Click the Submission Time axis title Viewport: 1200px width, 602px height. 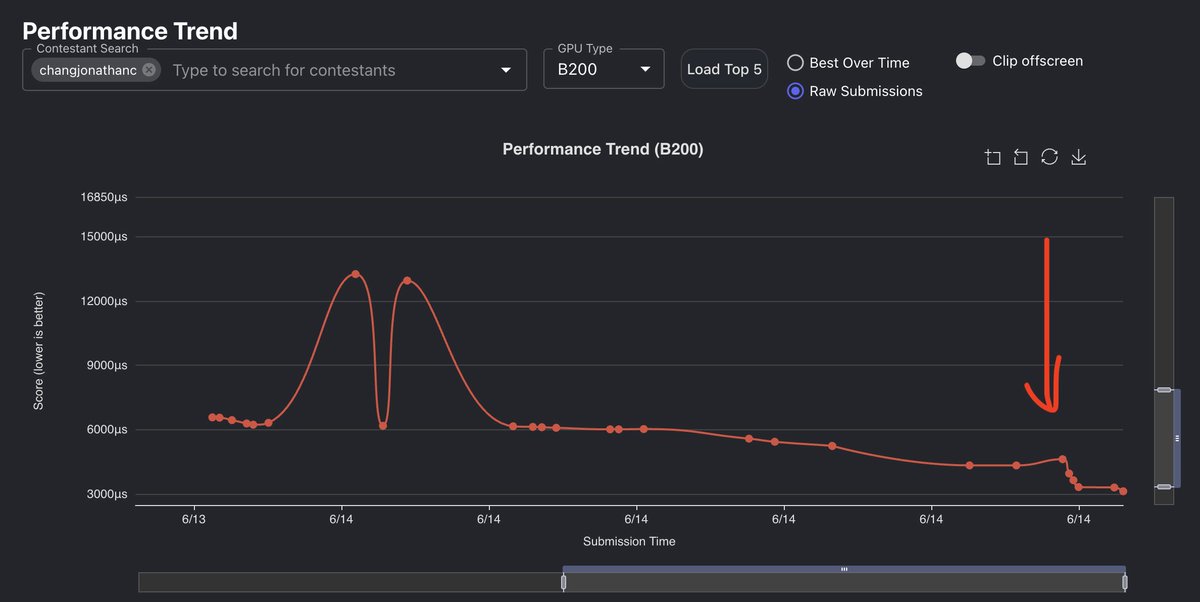tap(629, 541)
